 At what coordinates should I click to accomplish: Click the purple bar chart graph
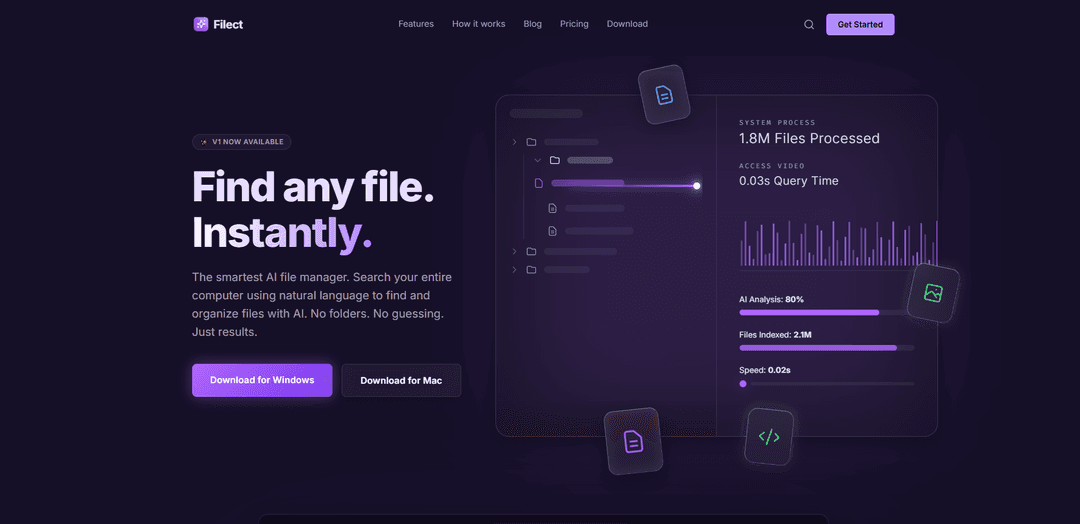coord(838,243)
